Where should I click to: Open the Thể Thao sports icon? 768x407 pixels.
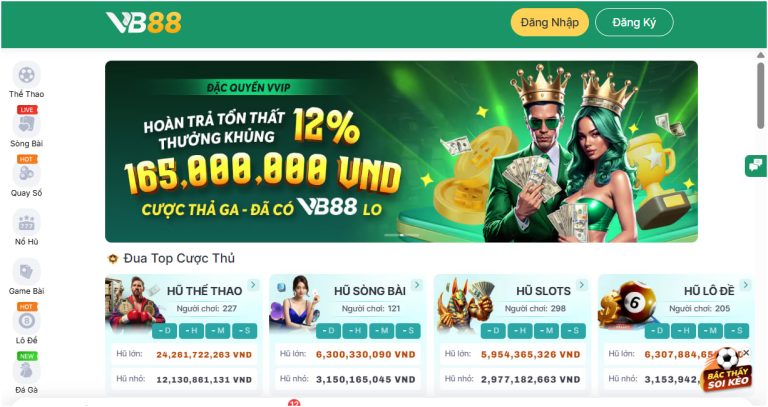coord(26,75)
